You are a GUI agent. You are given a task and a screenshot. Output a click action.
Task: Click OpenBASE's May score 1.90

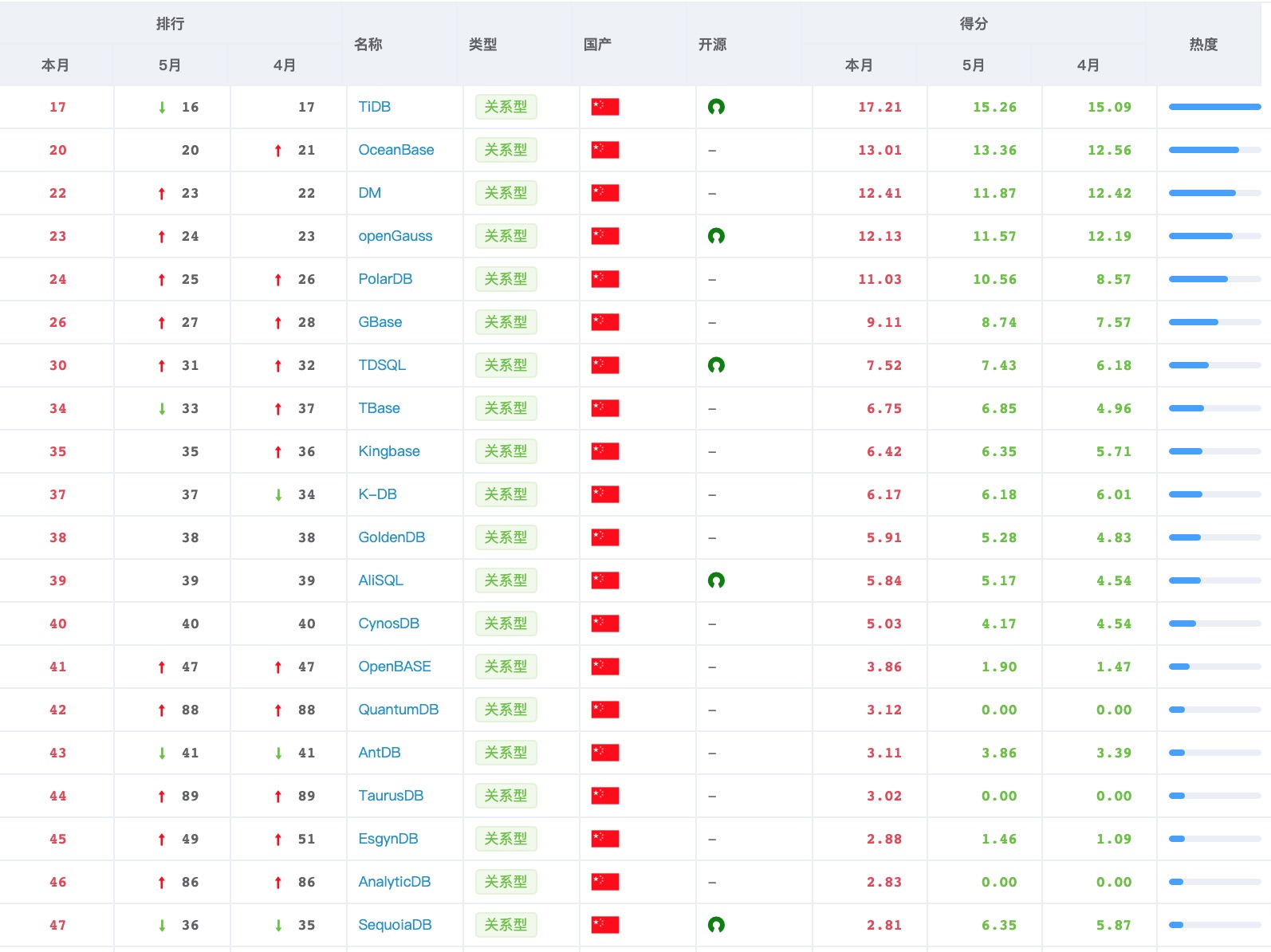point(999,667)
